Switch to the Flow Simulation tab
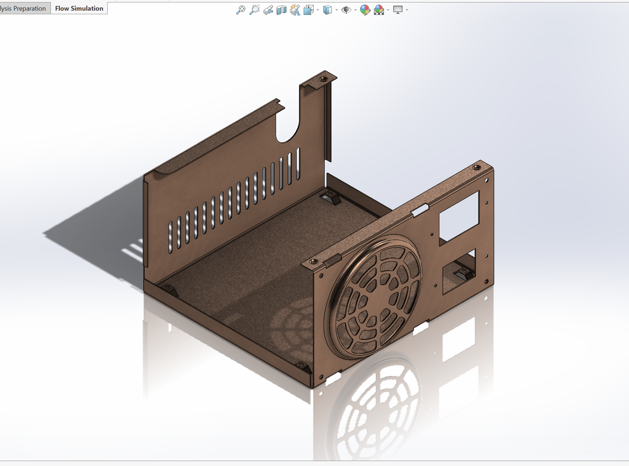Screen dimensions: 629x466 point(79,8)
